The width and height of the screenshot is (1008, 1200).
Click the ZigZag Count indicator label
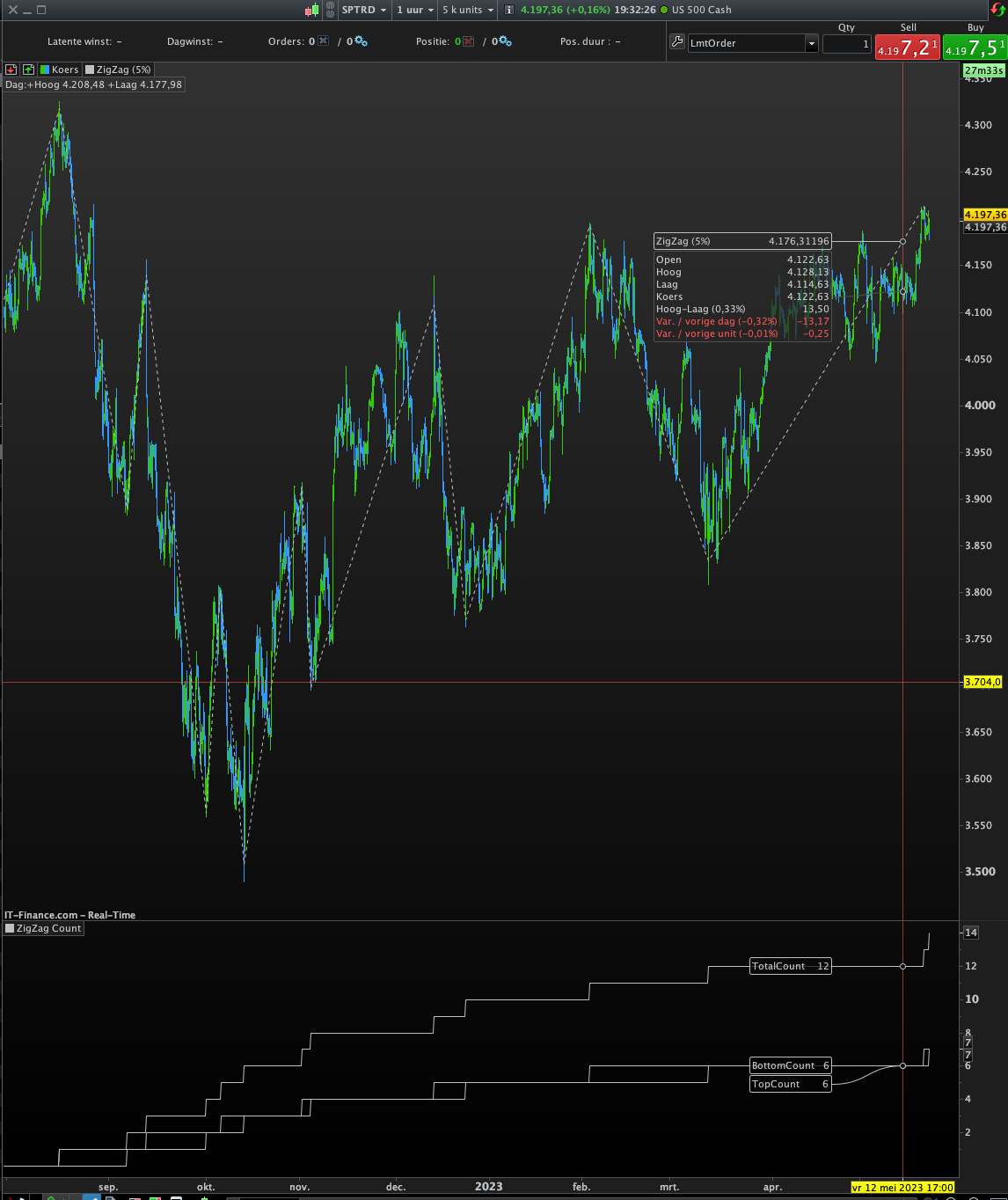pyautogui.click(x=48, y=928)
